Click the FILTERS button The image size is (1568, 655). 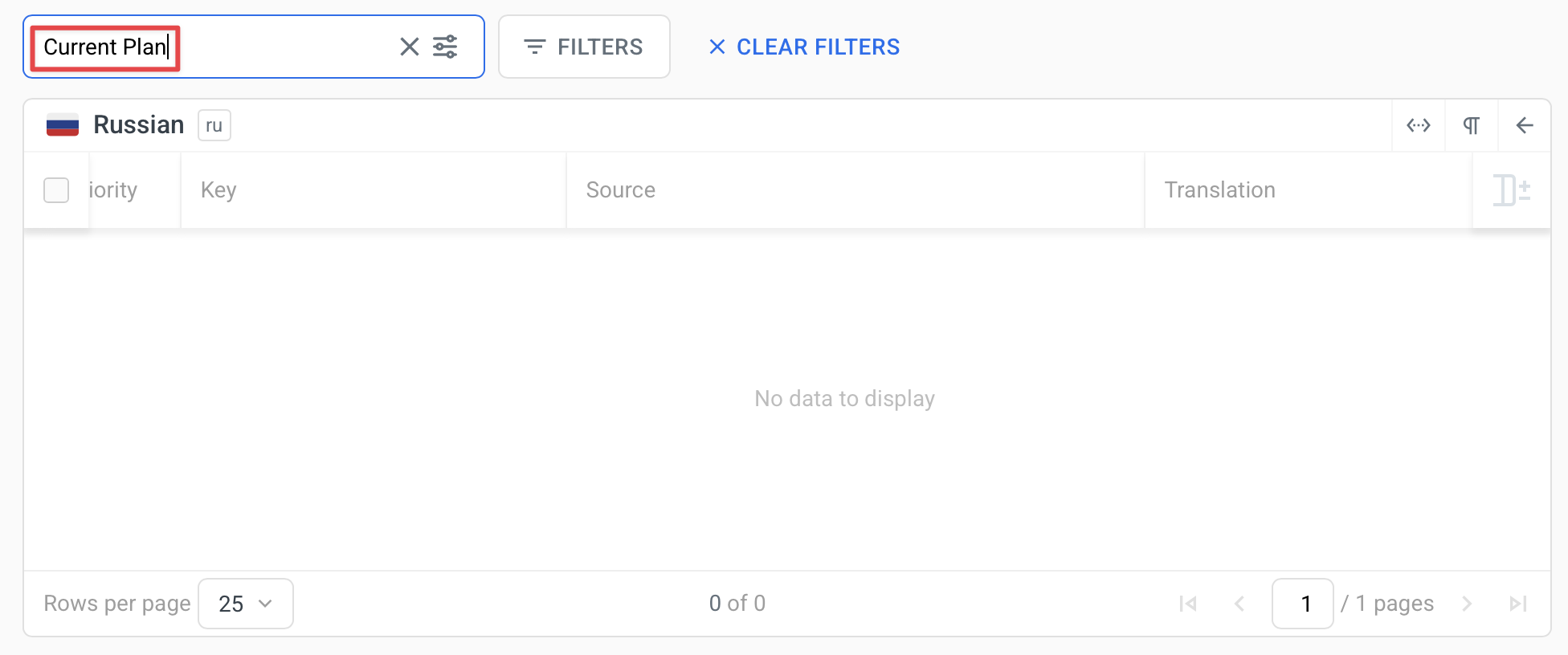pyautogui.click(x=584, y=47)
